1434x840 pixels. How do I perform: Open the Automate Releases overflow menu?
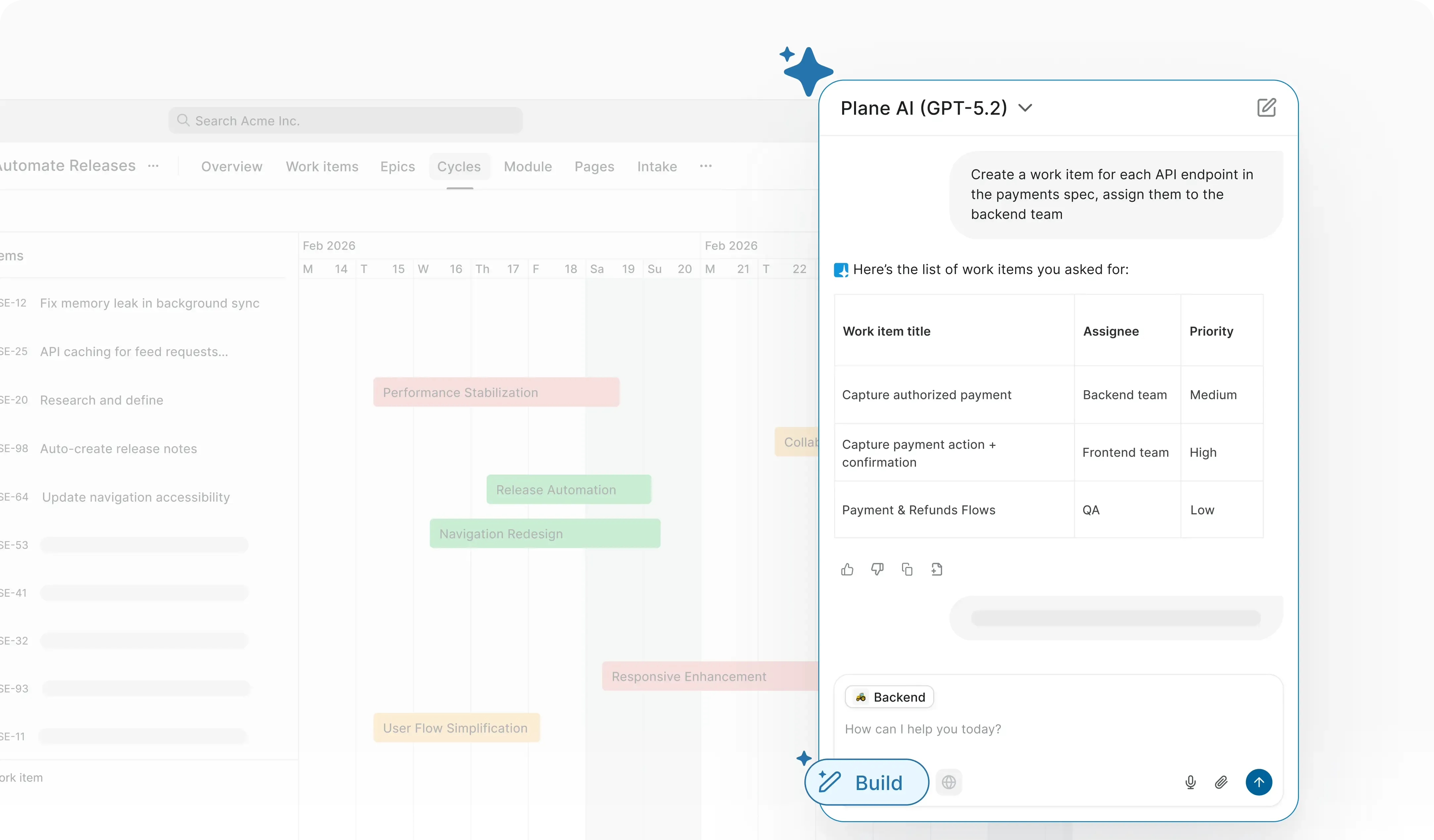point(153,165)
